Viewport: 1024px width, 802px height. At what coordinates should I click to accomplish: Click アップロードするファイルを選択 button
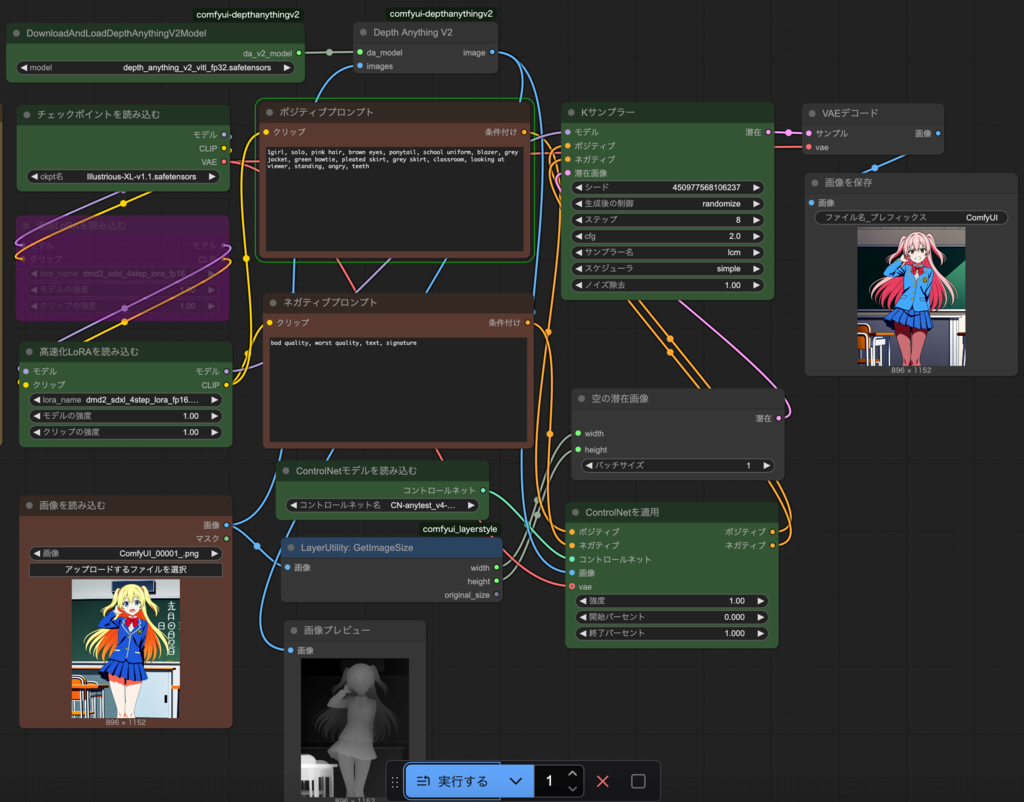pyautogui.click(x=125, y=569)
